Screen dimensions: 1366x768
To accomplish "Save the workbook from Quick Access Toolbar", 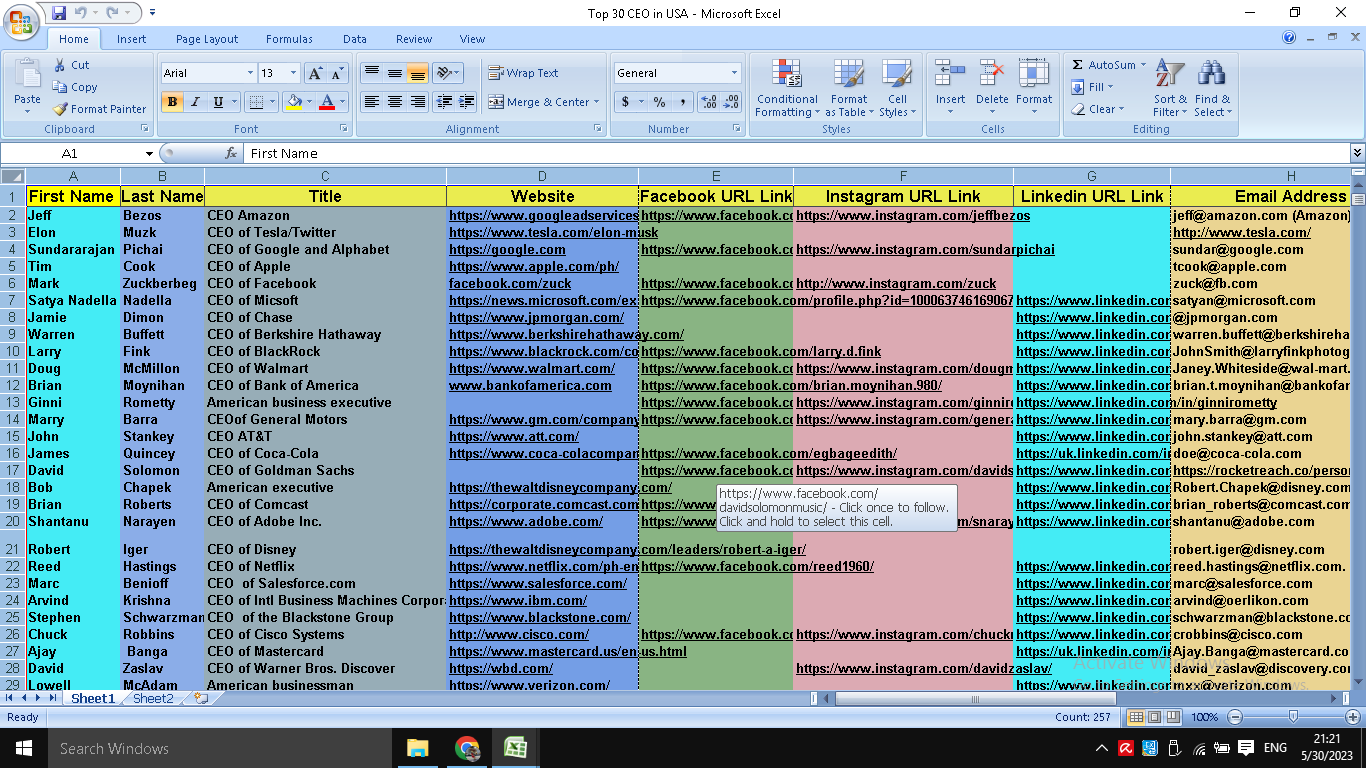I will coord(59,13).
